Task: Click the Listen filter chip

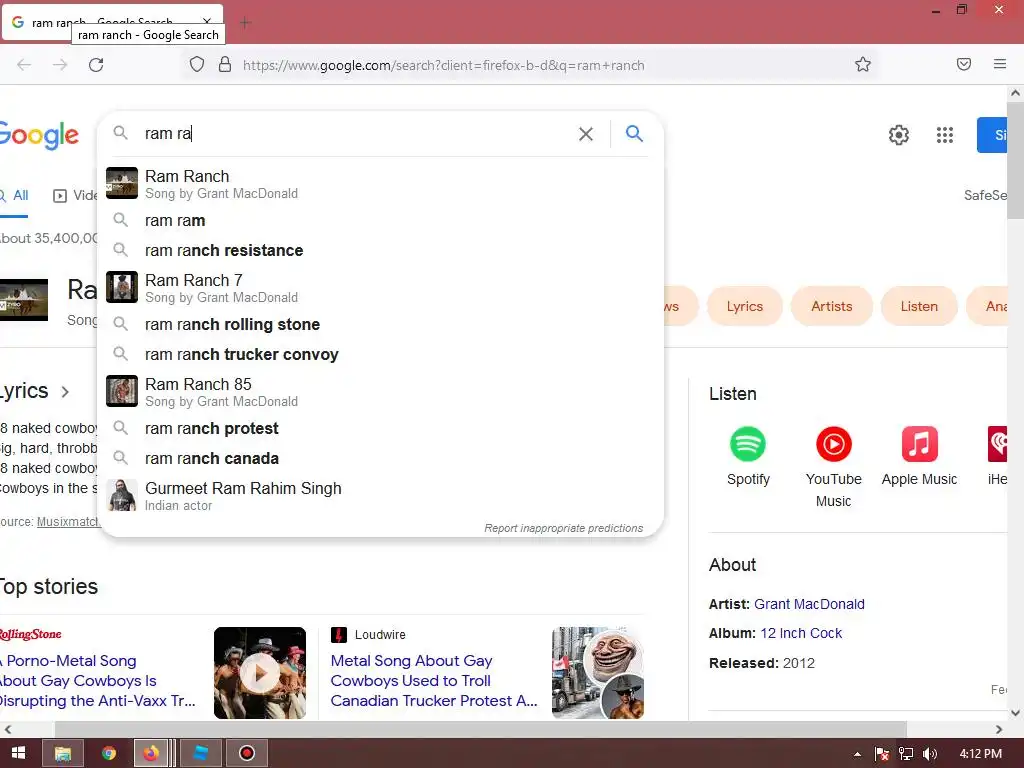Action: click(919, 306)
